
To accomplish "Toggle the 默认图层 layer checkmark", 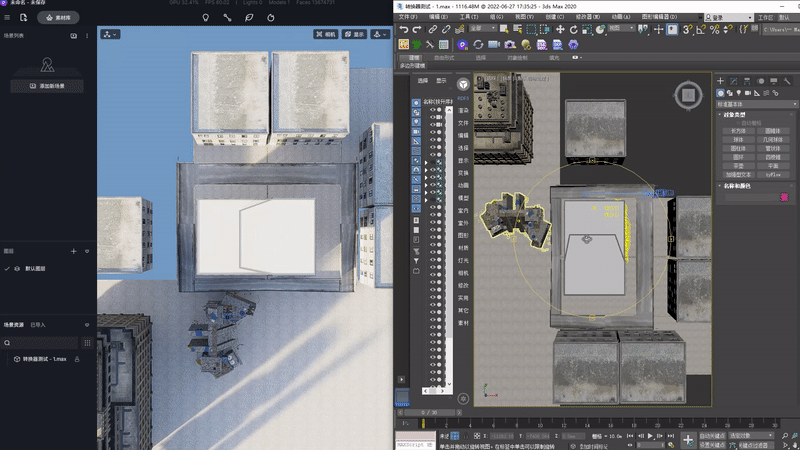I will [7, 269].
